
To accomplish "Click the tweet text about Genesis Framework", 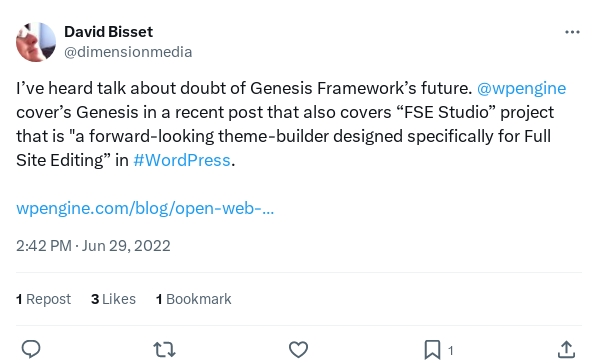I will 291,124.
